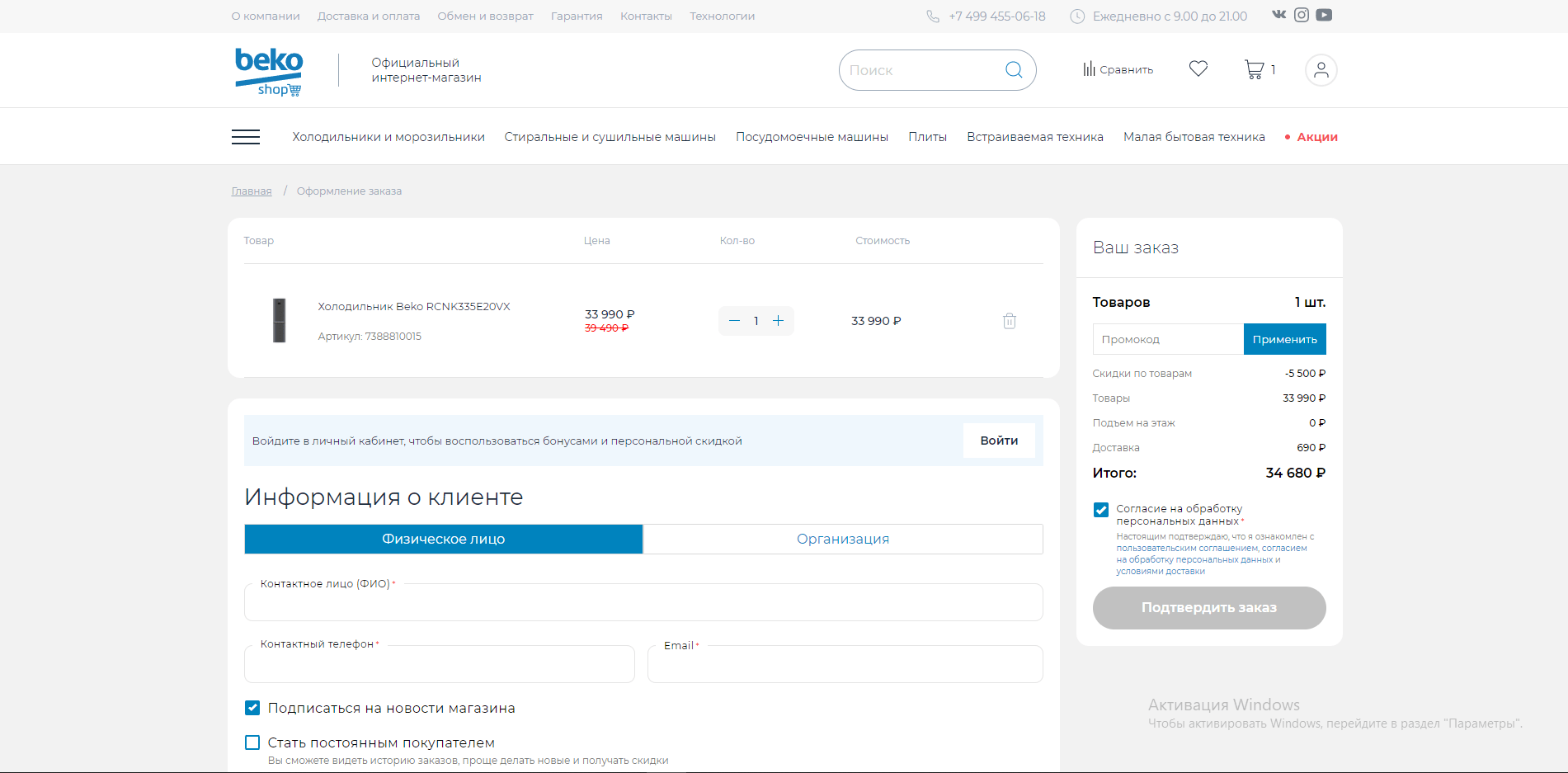The width and height of the screenshot is (1568, 773).
Task: Open the условиями доставки link
Action: click(x=1161, y=571)
